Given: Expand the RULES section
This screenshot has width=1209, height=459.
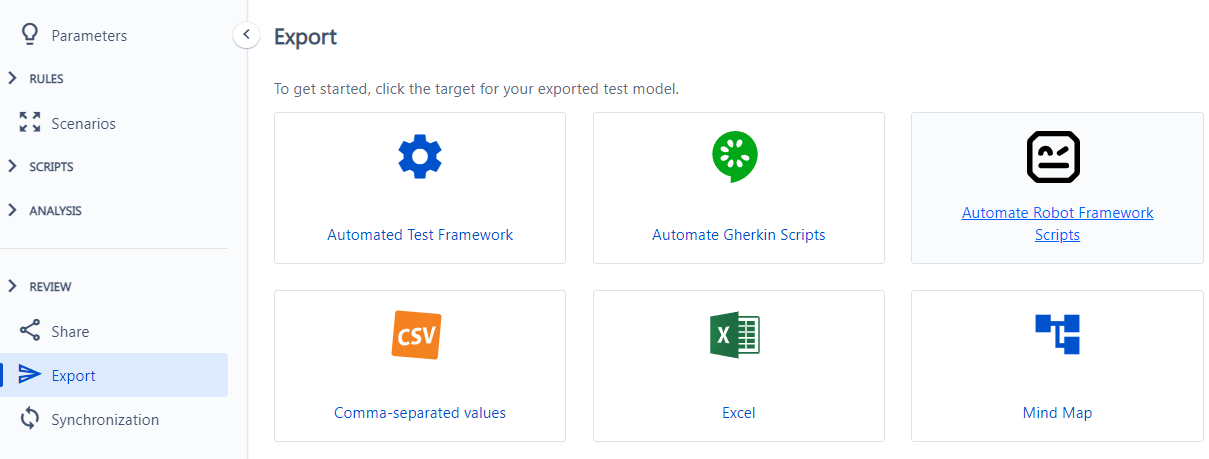Looking at the screenshot, I should [12, 78].
